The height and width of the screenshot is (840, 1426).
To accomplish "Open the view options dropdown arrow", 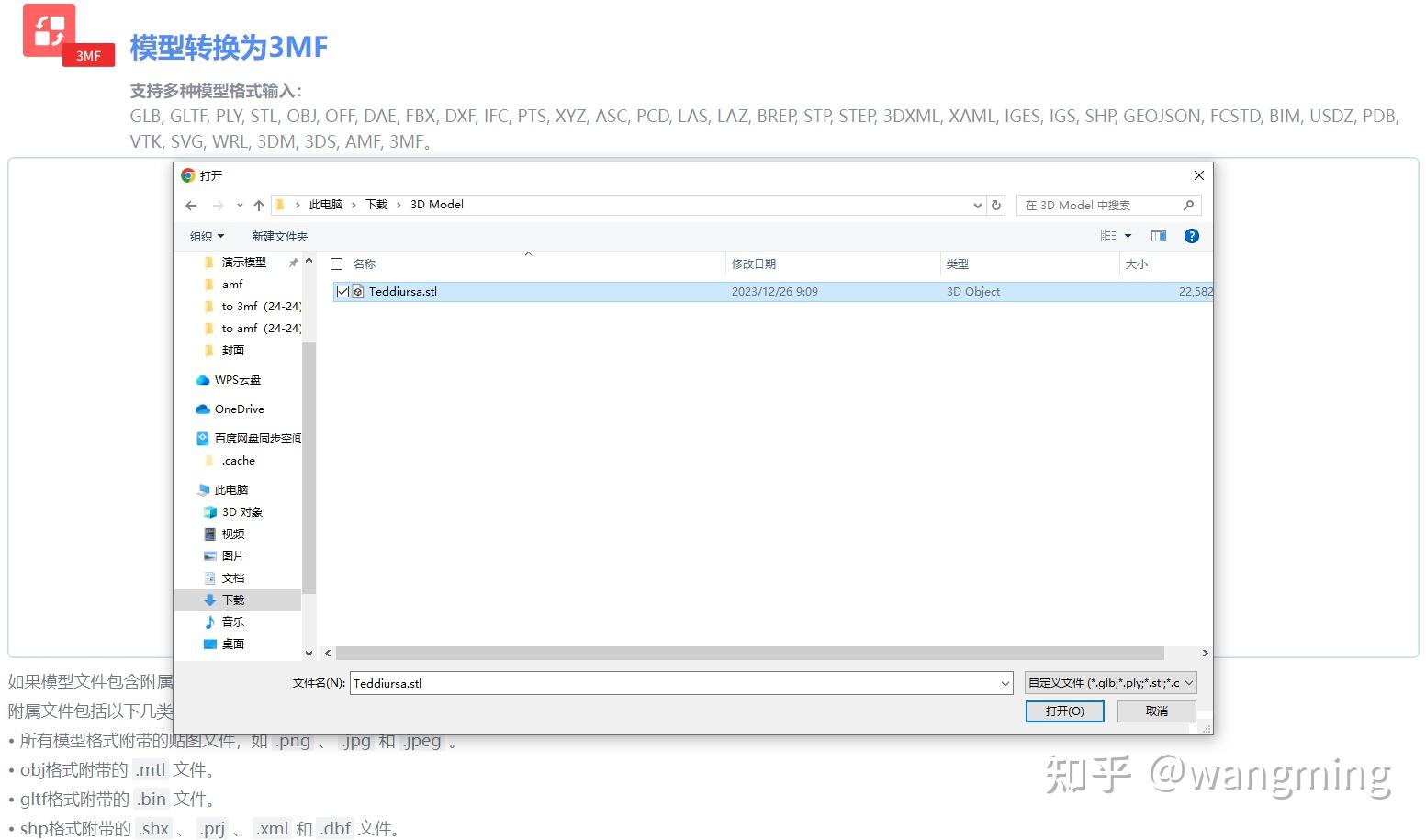I will click(x=1128, y=236).
